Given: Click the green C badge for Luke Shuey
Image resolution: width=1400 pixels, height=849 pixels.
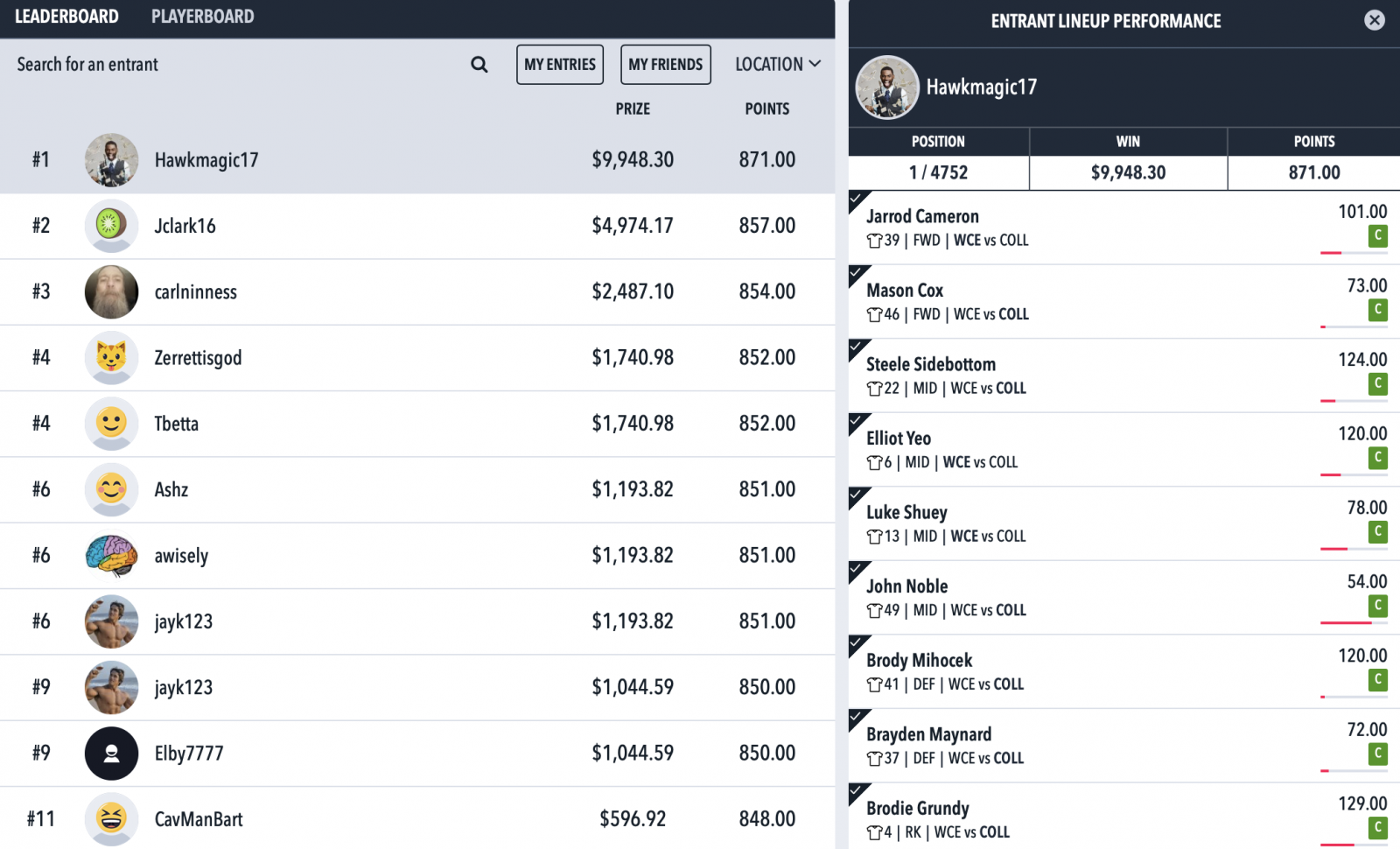Looking at the screenshot, I should [x=1378, y=531].
